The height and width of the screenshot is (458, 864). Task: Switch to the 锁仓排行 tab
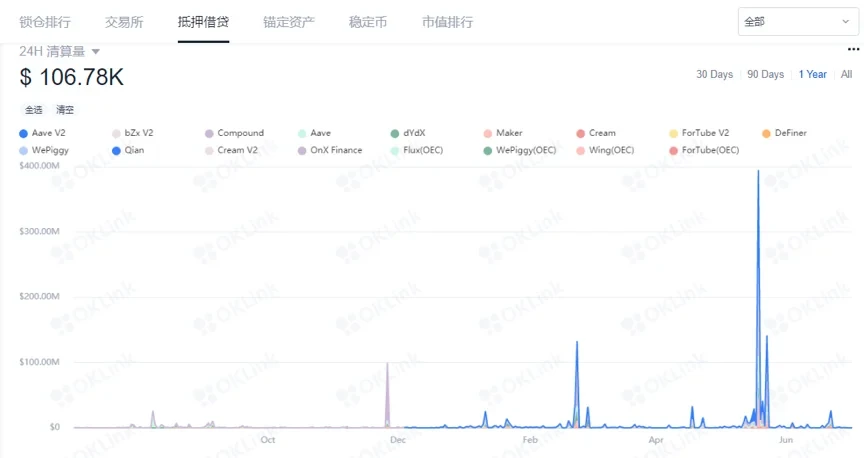pyautogui.click(x=45, y=22)
